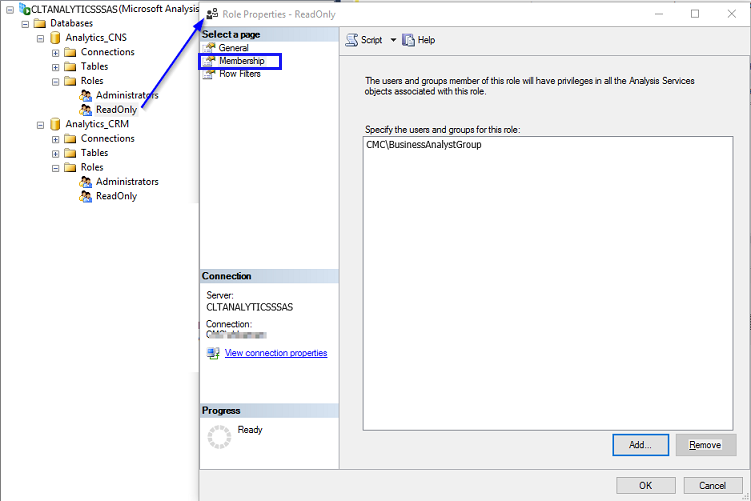Cancel the Role Properties dialog
This screenshot has height=501, width=751.
[x=712, y=485]
